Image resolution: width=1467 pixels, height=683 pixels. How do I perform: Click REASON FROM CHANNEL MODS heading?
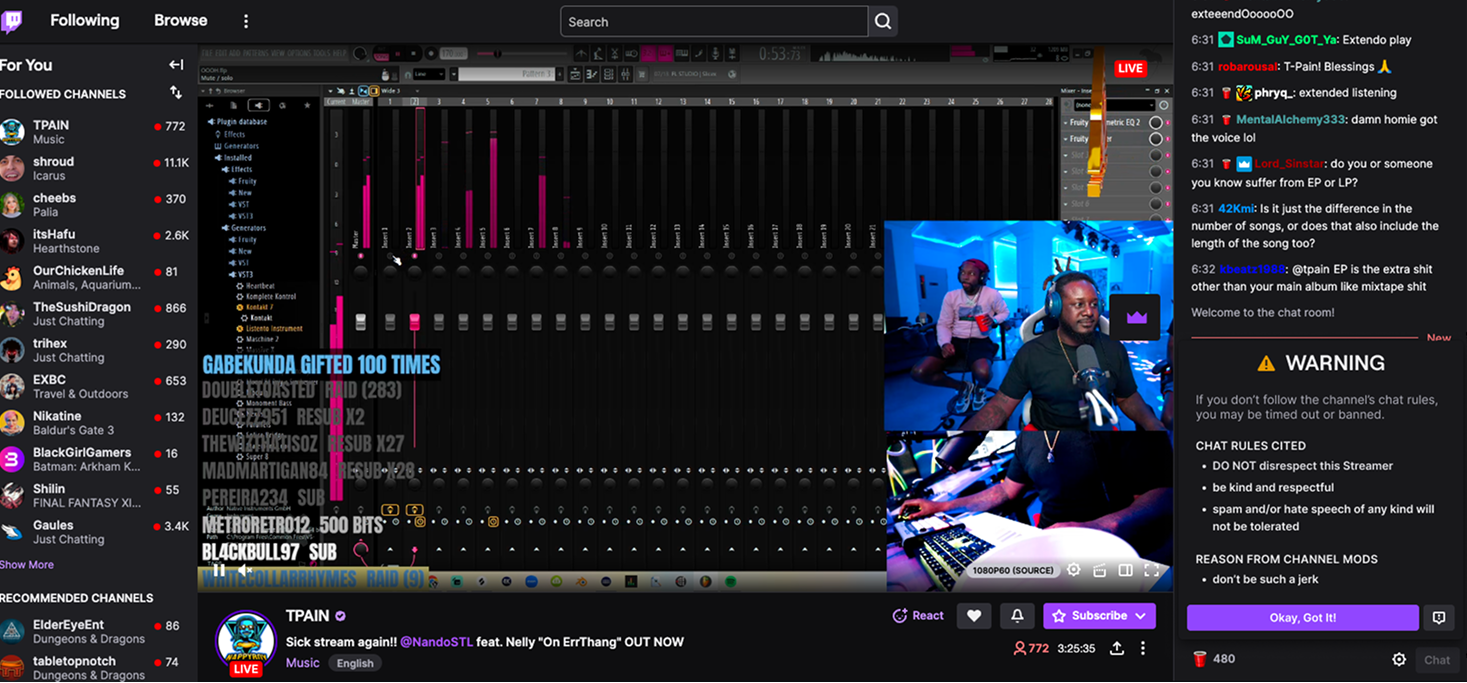pyautogui.click(x=1286, y=559)
